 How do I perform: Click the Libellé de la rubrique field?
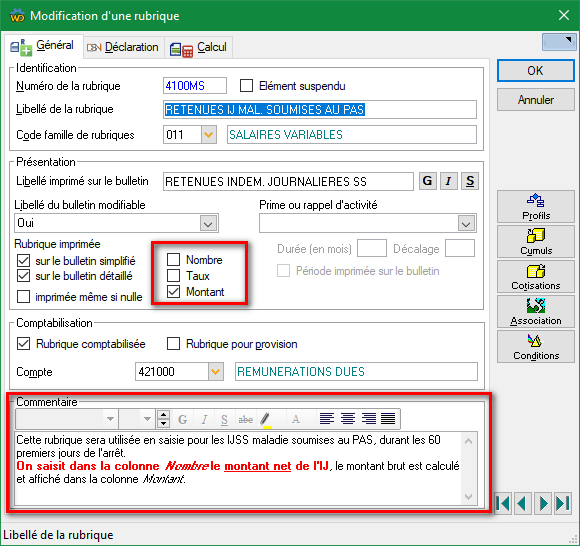[x=320, y=109]
